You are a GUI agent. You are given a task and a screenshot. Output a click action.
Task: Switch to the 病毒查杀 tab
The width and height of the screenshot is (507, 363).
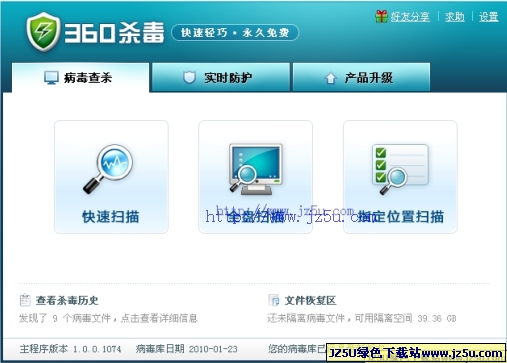point(80,77)
